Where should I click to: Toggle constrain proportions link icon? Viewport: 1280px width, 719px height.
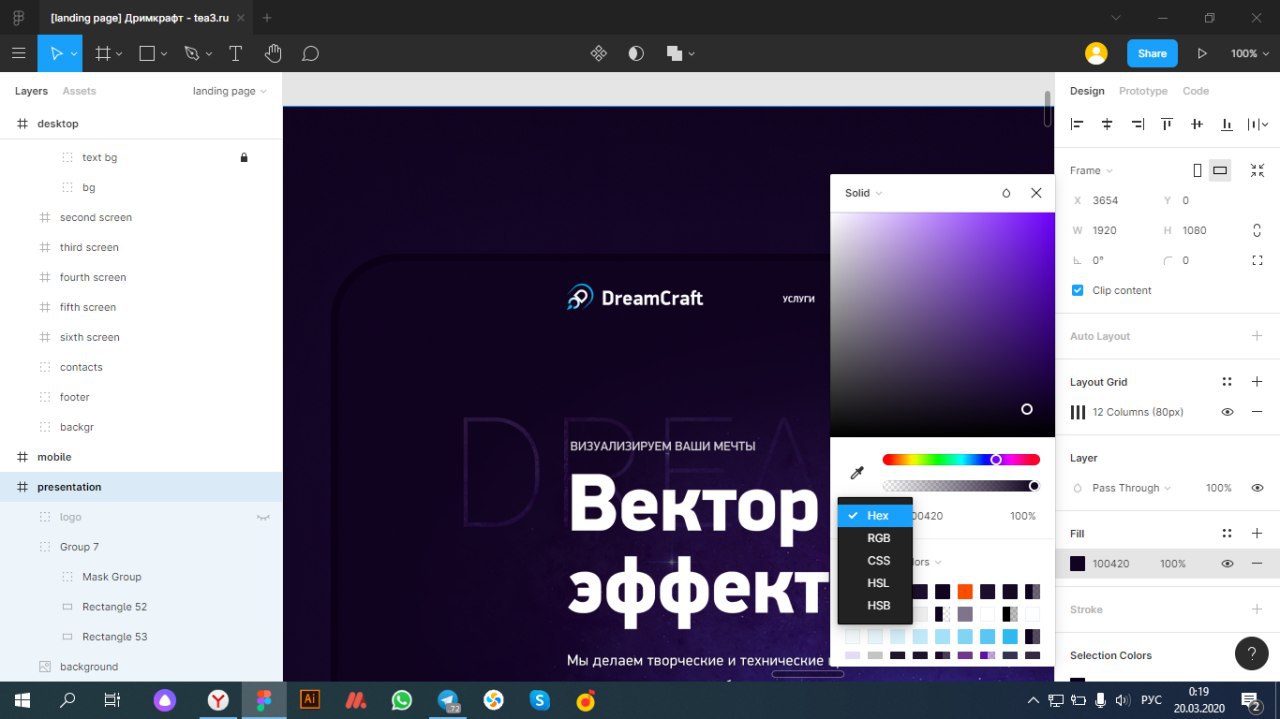tap(1257, 230)
